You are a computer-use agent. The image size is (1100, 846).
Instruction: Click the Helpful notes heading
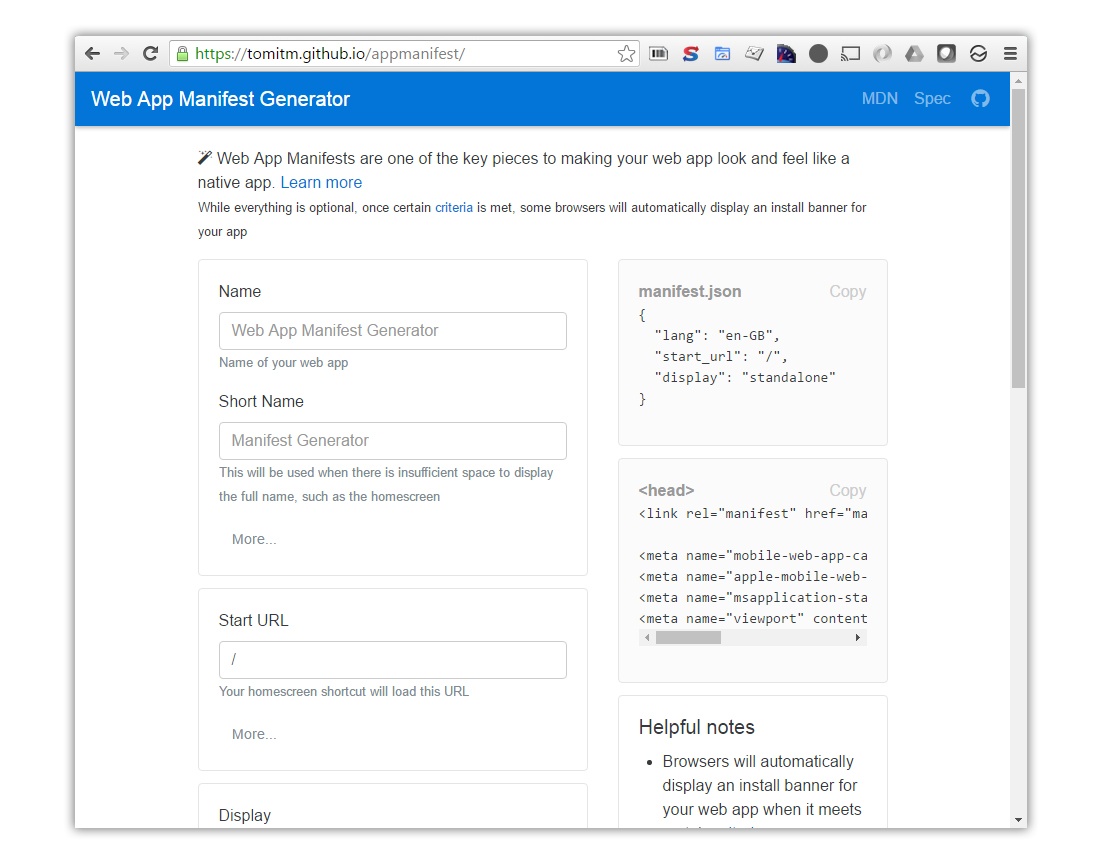(697, 727)
